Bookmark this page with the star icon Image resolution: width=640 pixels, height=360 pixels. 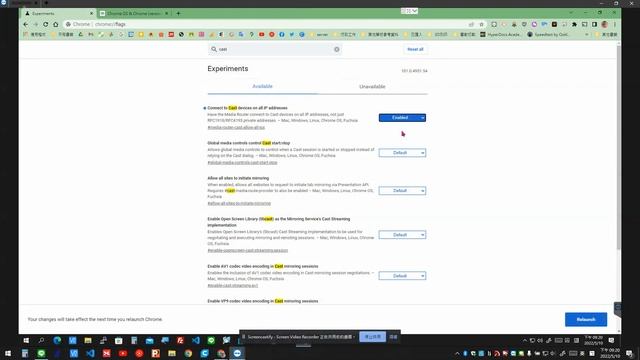point(481,24)
